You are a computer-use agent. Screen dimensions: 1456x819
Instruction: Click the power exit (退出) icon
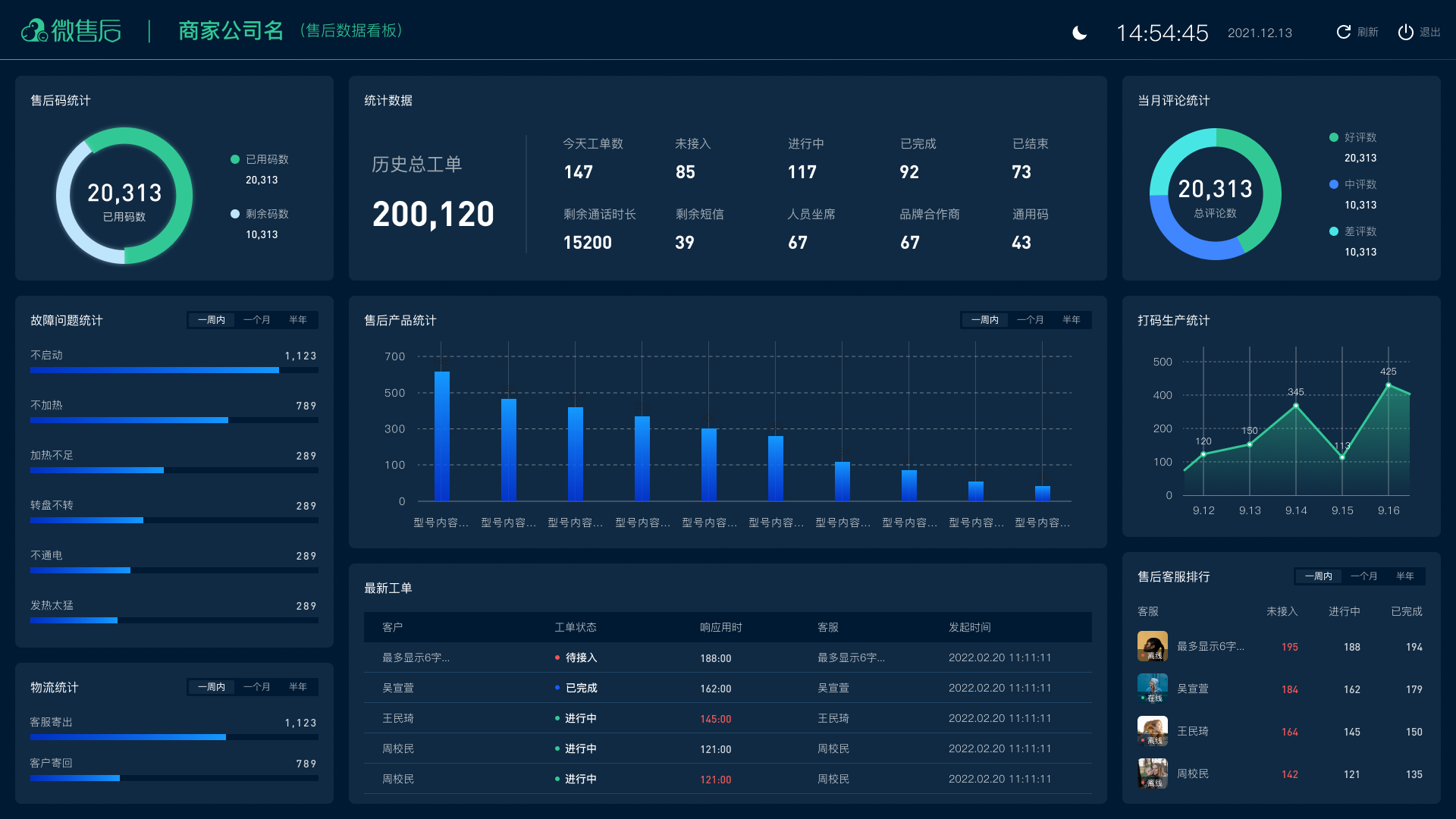pos(1405,32)
